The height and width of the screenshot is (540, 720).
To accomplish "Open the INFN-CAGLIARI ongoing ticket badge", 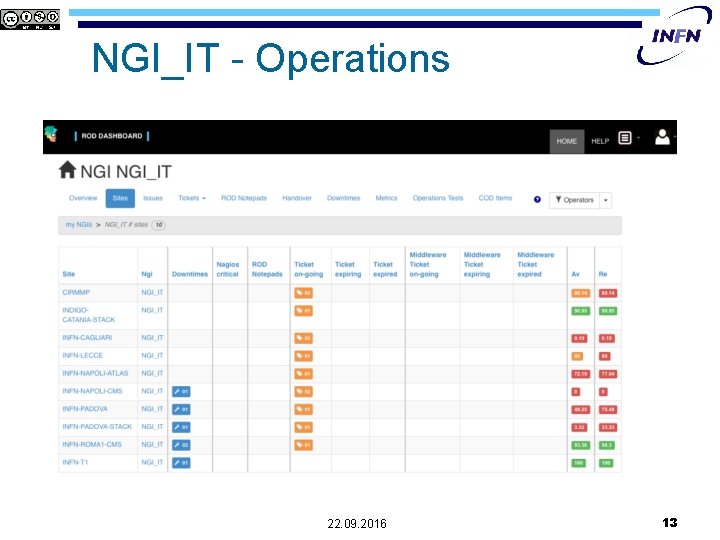I will 304,338.
